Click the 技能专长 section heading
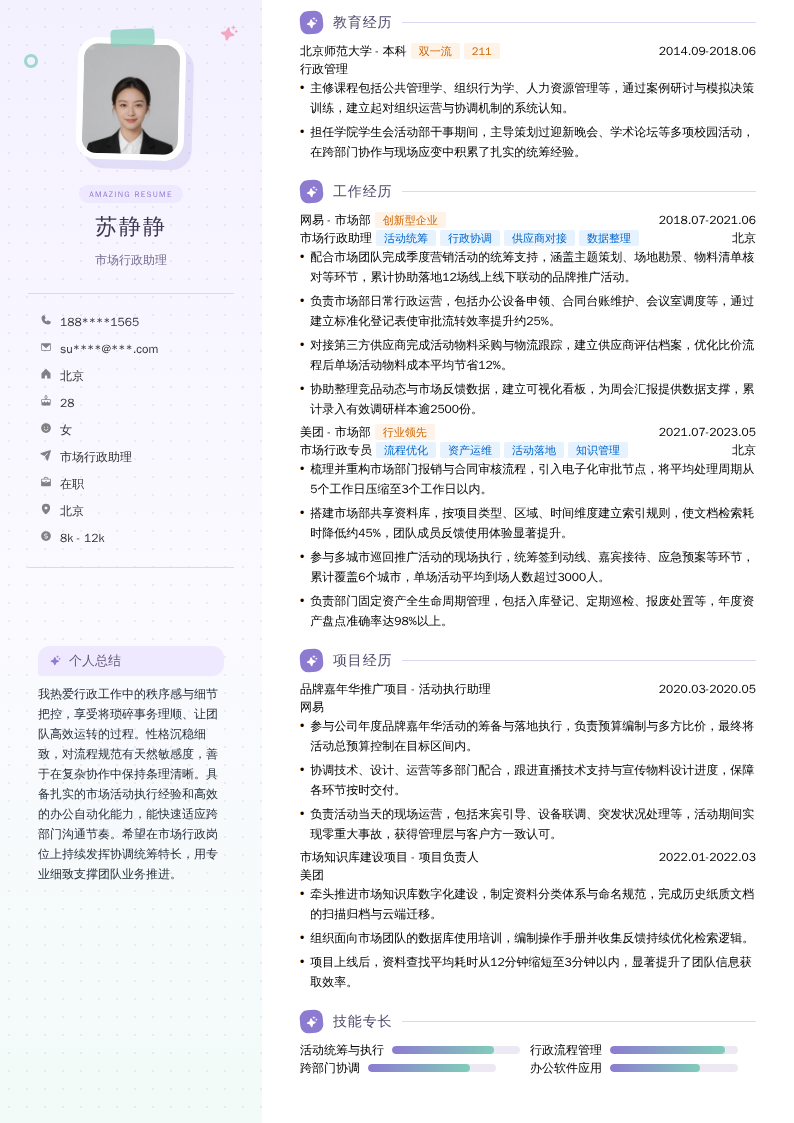 click(x=362, y=1021)
